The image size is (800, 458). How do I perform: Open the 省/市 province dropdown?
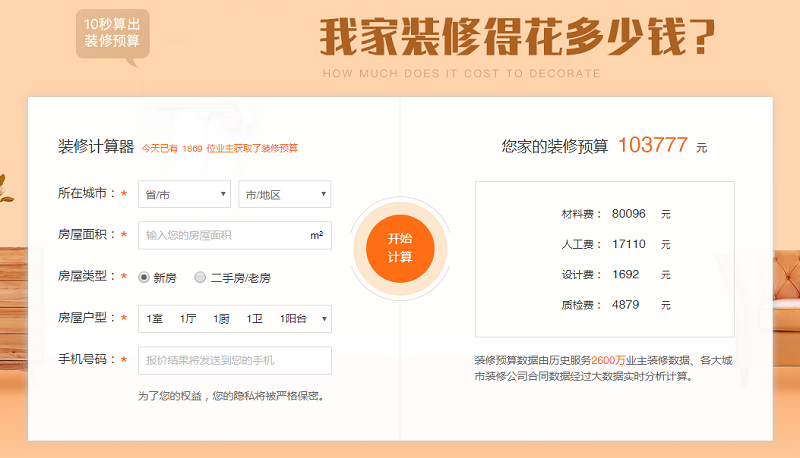(x=184, y=194)
